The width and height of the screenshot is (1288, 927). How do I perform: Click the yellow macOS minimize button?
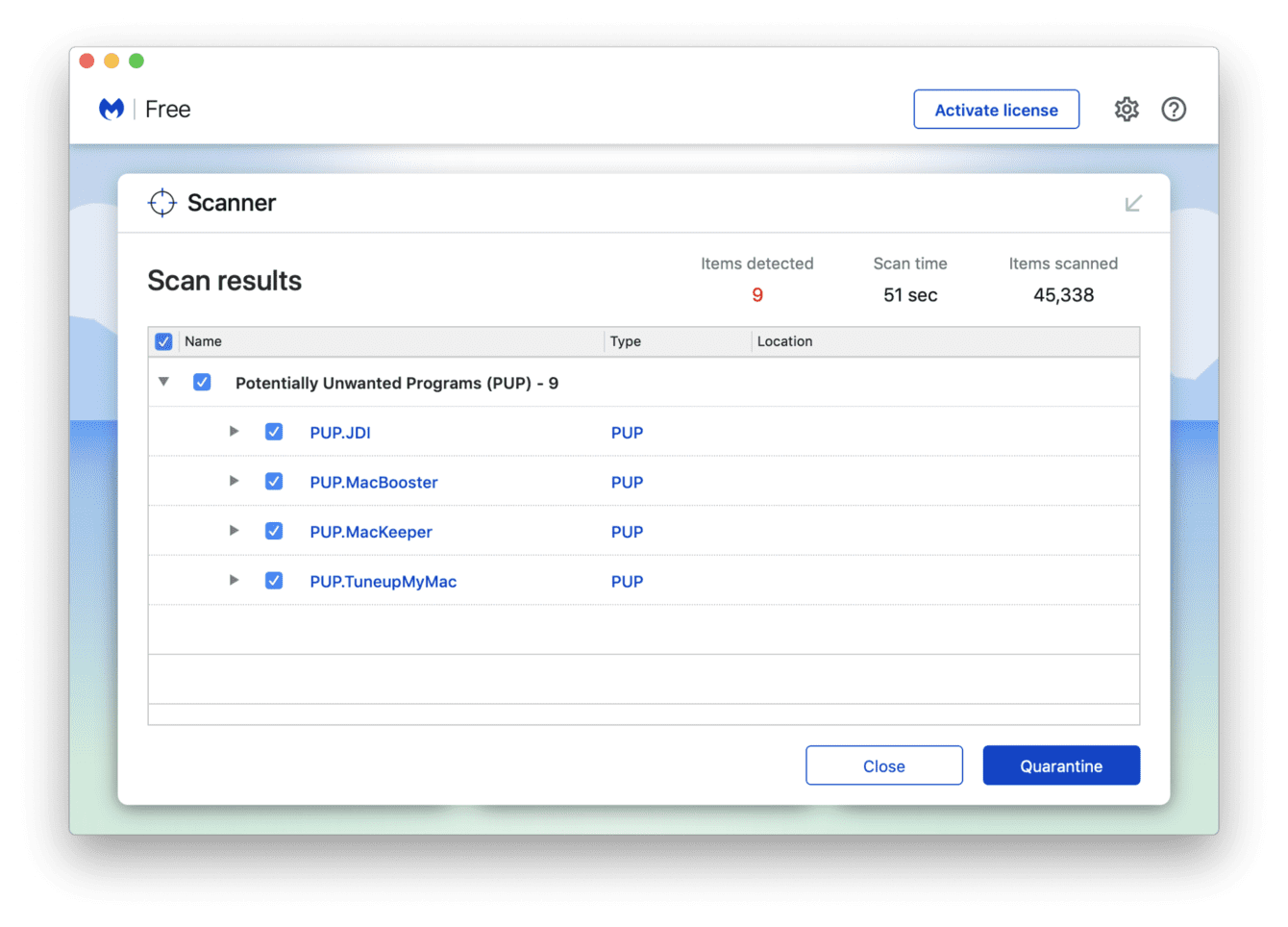(x=111, y=61)
